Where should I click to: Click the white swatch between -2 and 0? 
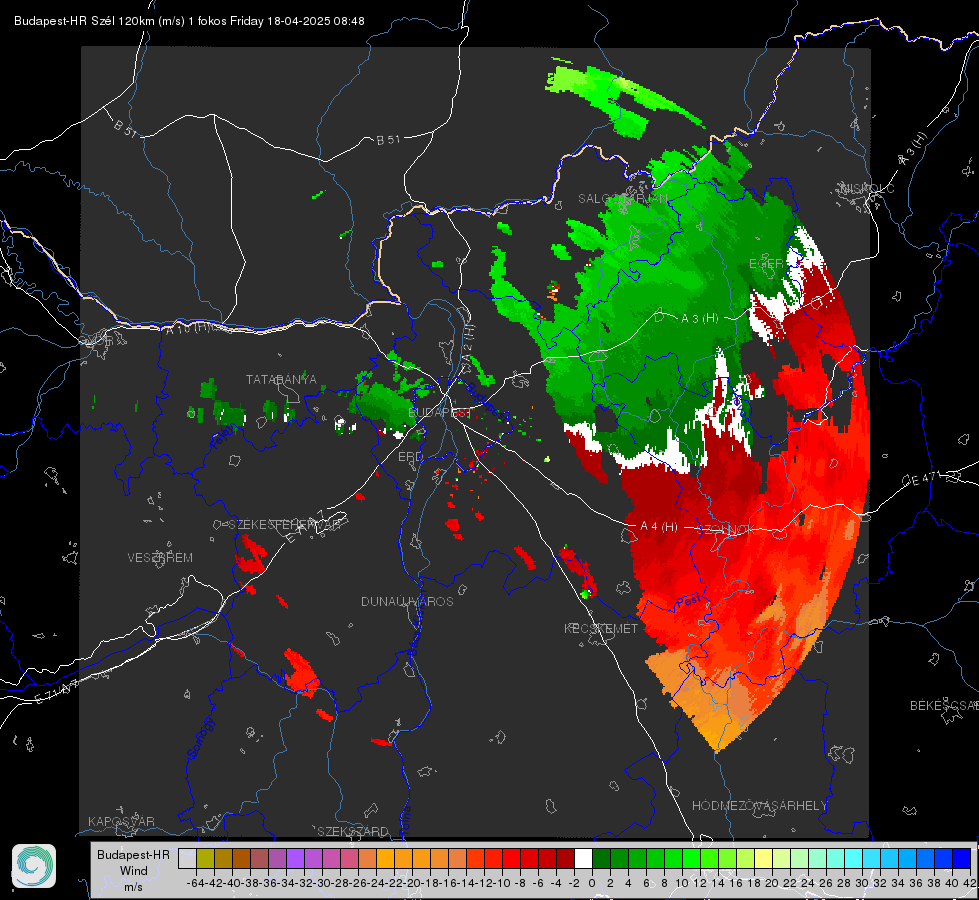coord(583,858)
